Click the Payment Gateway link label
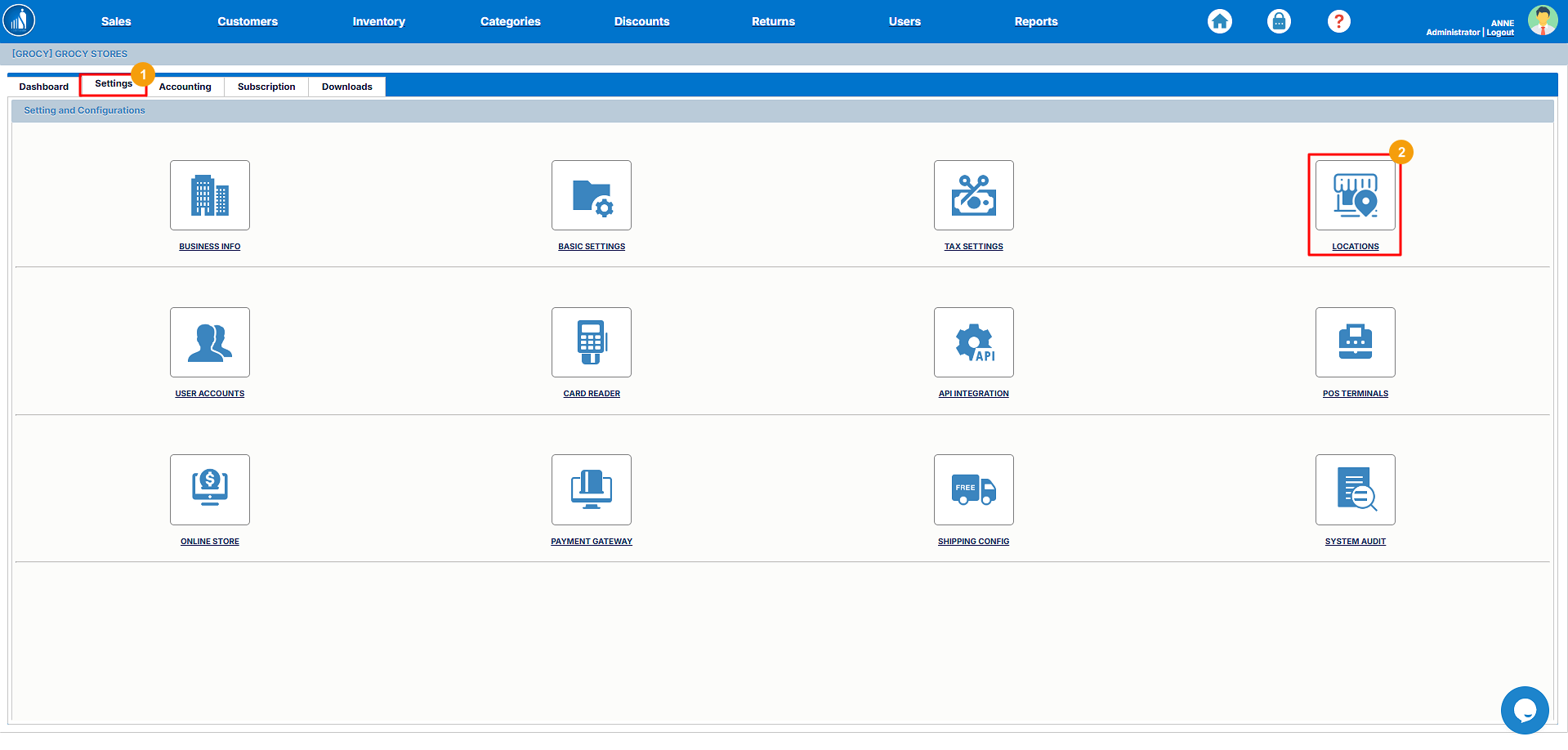This screenshot has width=1568, height=750. (591, 542)
